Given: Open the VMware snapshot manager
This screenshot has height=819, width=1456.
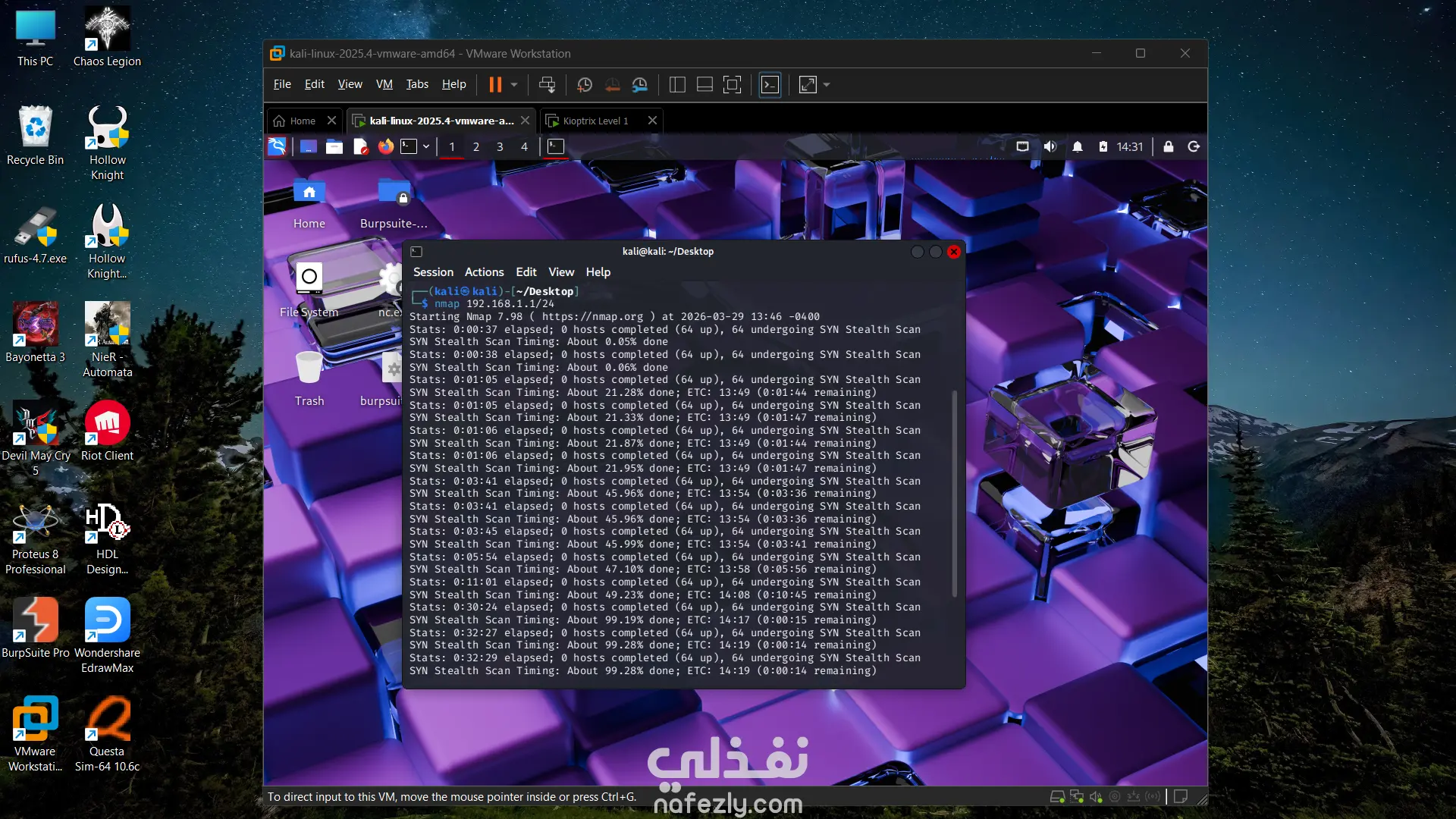Looking at the screenshot, I should click(x=640, y=85).
